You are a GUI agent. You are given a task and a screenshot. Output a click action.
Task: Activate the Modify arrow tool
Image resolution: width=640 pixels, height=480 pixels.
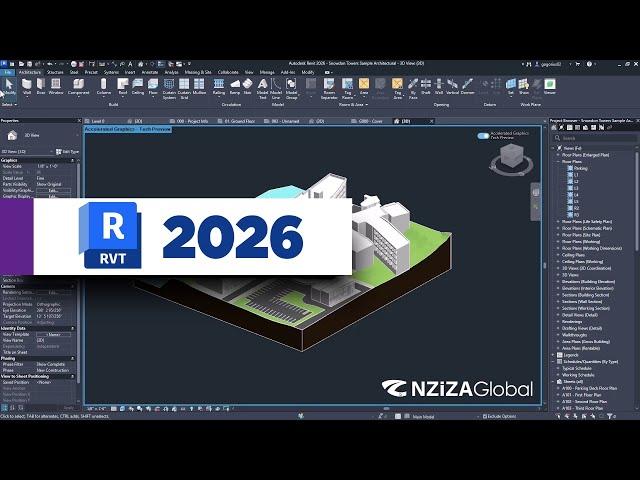point(9,87)
